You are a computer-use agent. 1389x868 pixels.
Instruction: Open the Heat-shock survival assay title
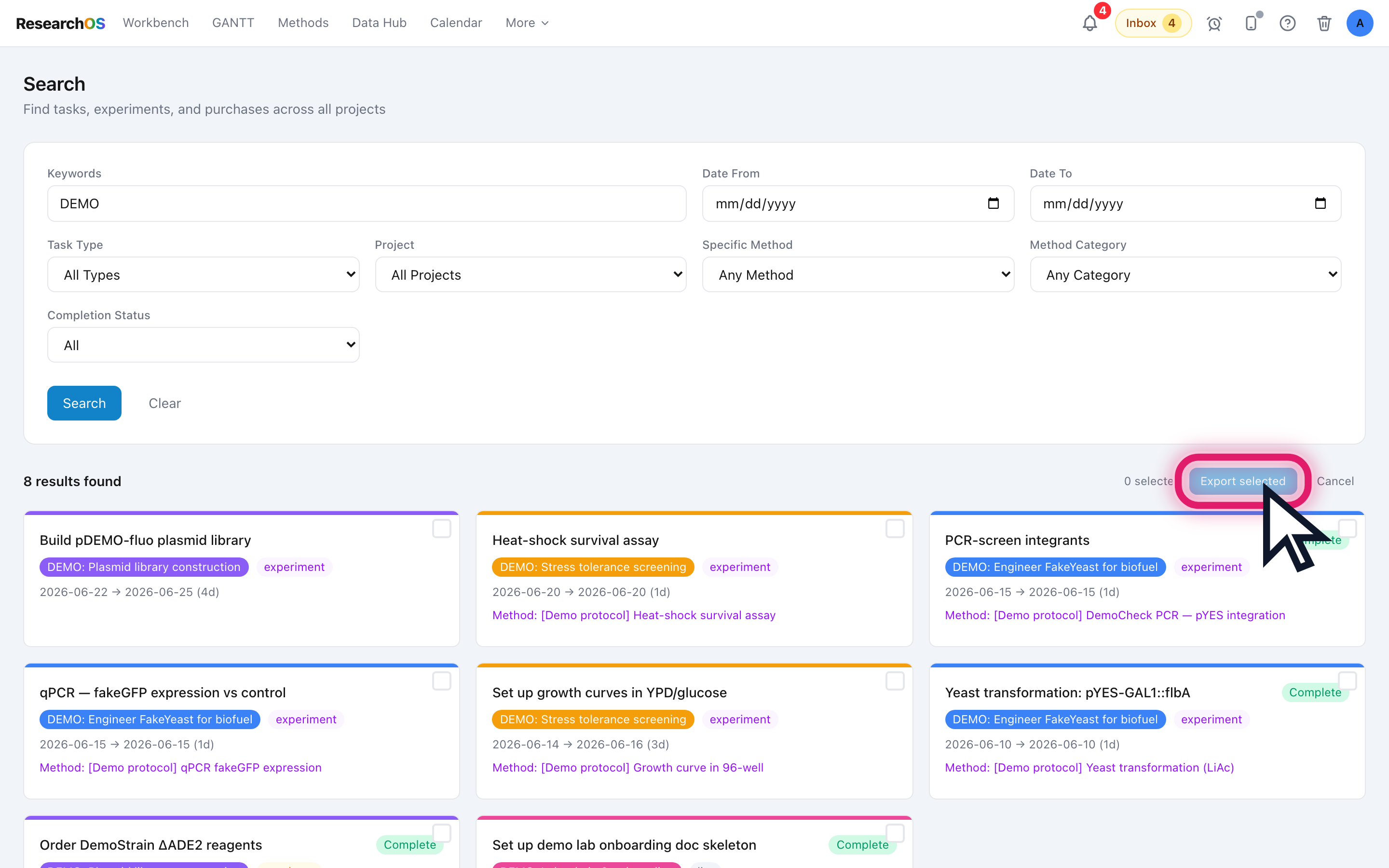tap(575, 540)
